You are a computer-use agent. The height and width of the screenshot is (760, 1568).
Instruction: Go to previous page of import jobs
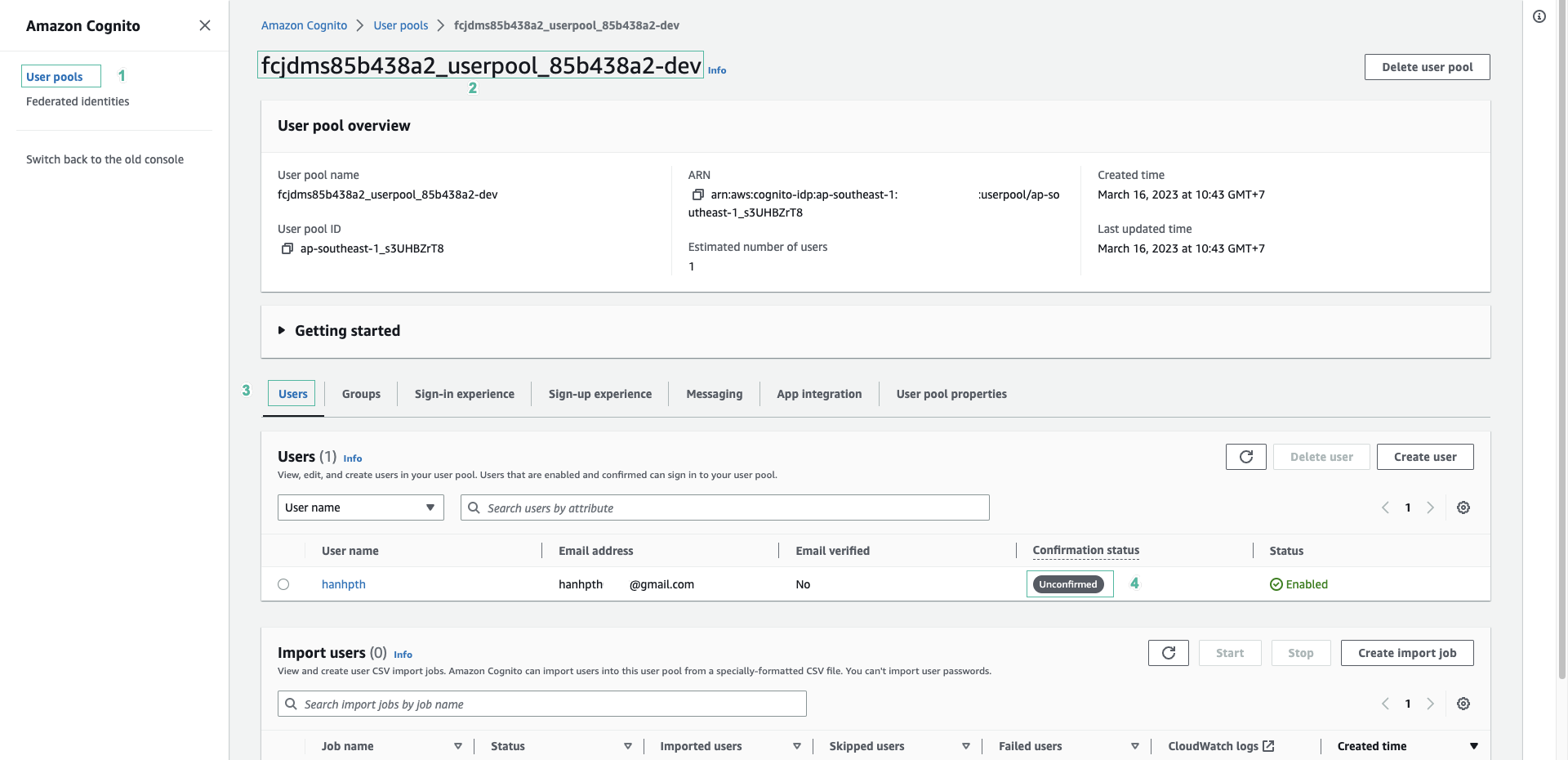pyautogui.click(x=1385, y=704)
